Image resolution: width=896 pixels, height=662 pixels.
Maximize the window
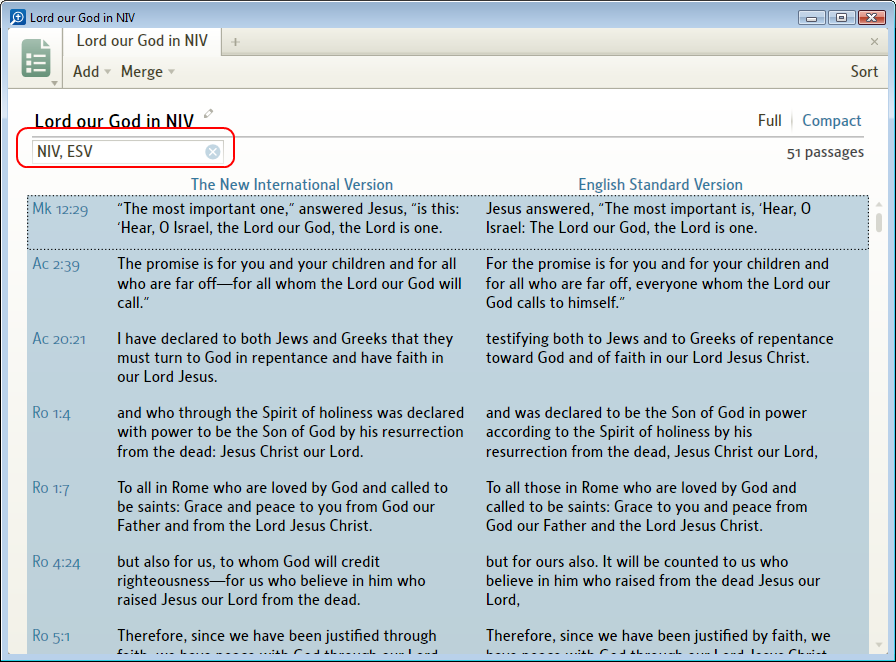click(x=841, y=18)
